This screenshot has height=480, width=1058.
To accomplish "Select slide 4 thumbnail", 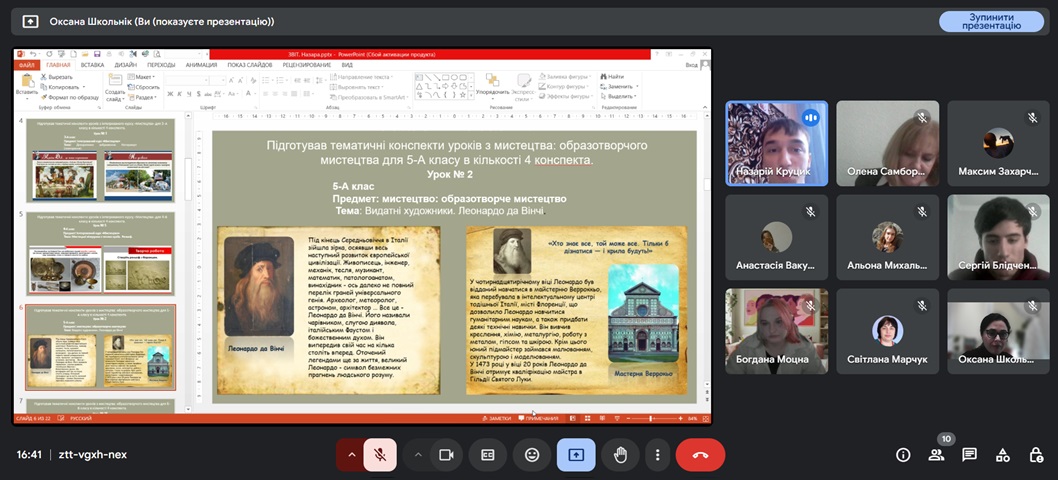I will point(100,161).
